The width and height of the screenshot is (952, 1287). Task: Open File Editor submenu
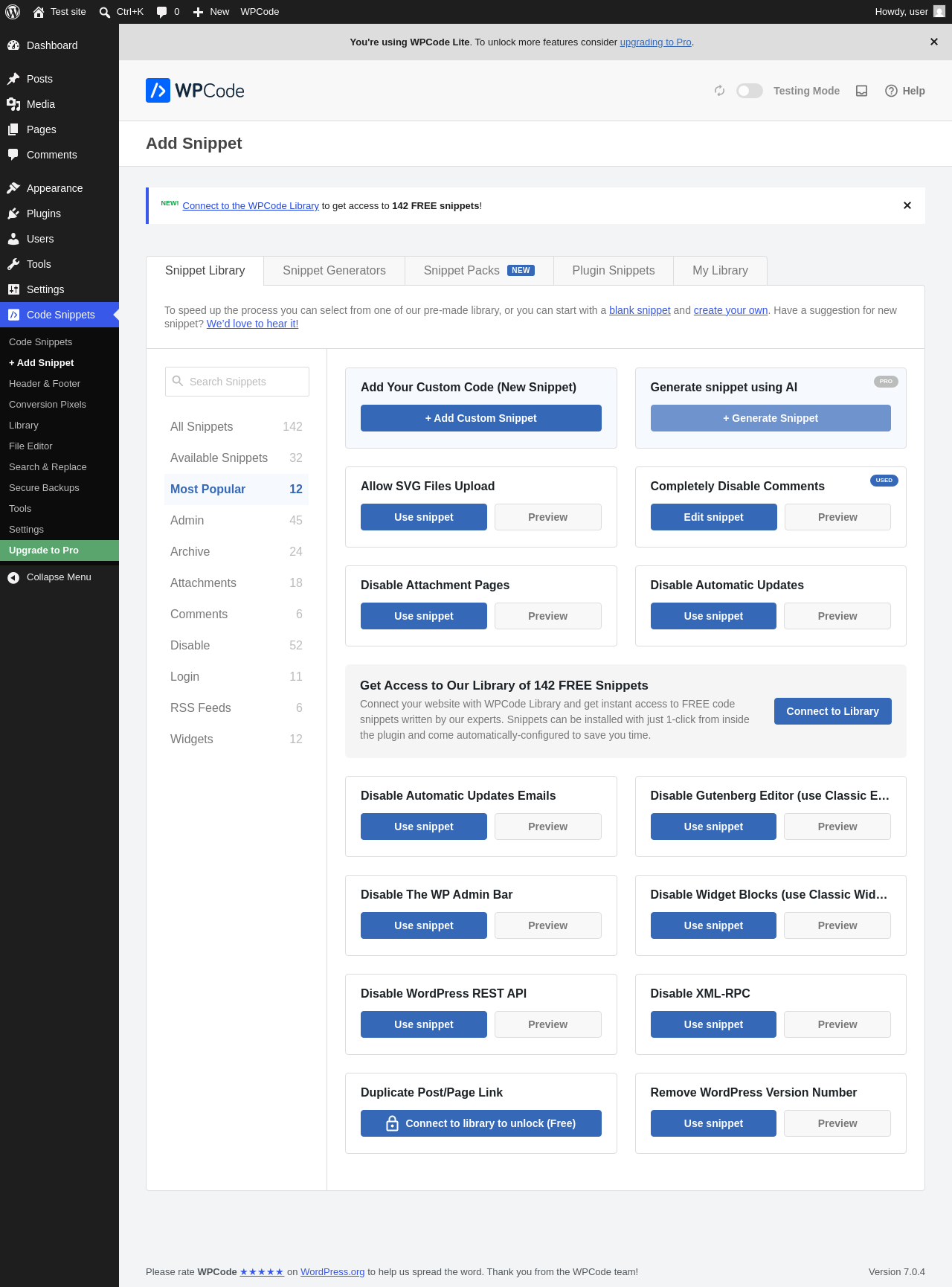pyautogui.click(x=59, y=446)
